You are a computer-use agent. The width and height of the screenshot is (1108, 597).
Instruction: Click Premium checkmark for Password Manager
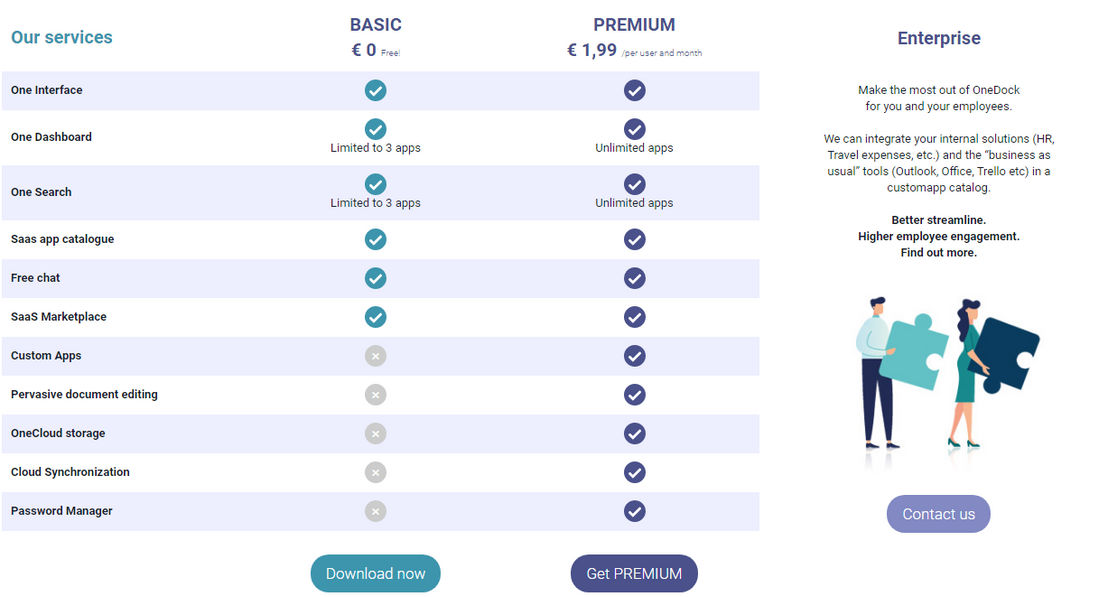coord(635,512)
